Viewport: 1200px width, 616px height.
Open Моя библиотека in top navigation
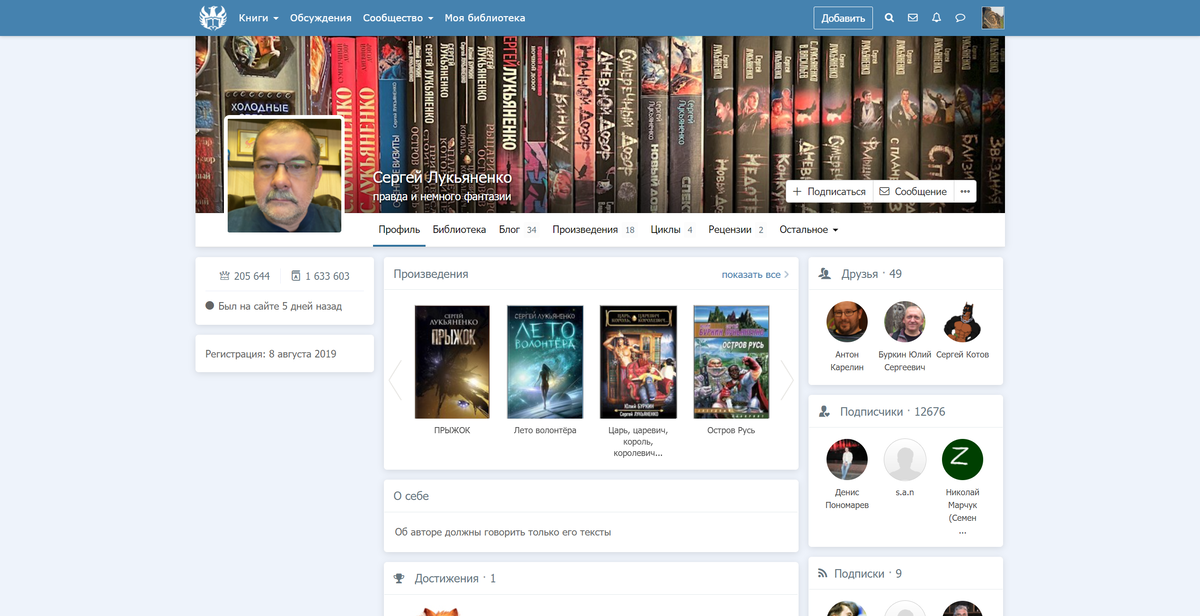coord(485,18)
